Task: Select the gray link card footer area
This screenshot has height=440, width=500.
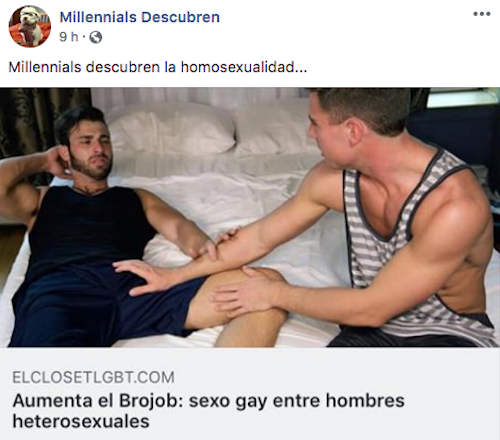Action: click(x=250, y=393)
